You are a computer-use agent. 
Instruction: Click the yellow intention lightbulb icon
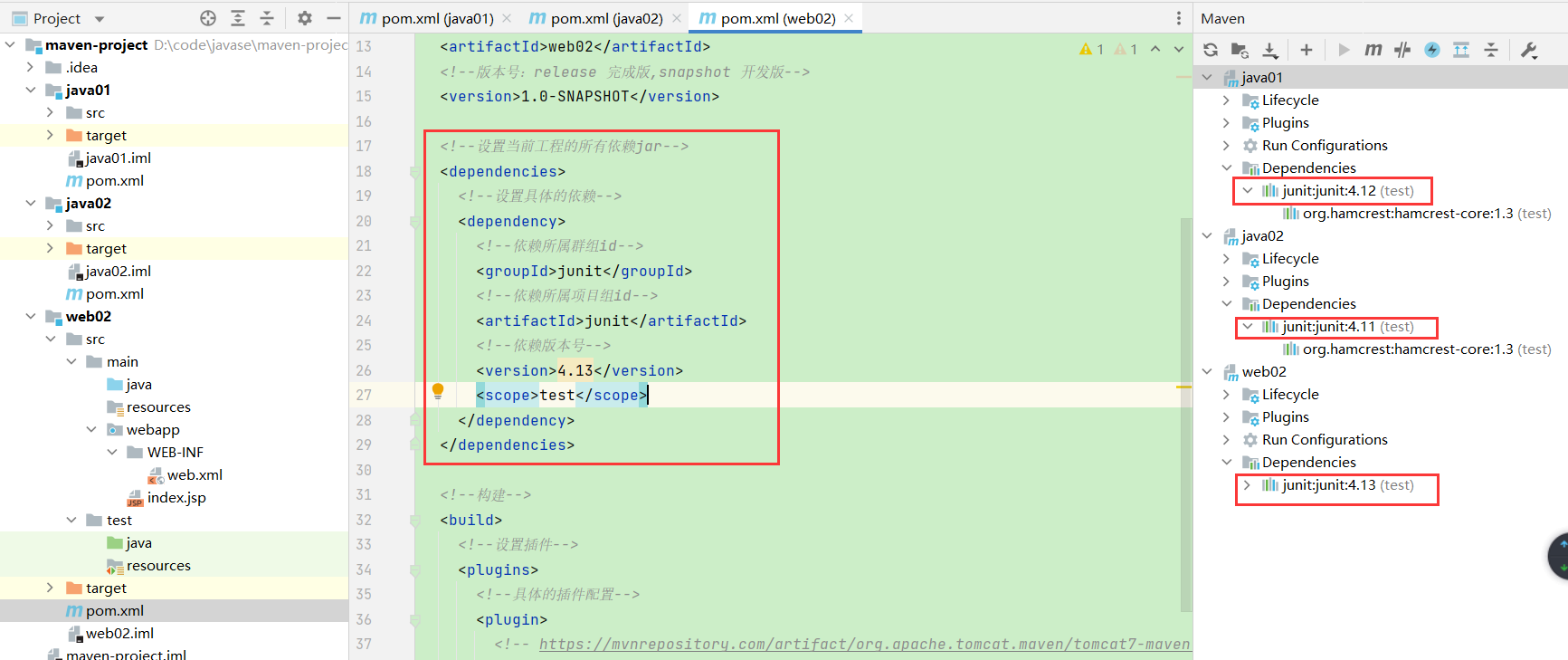[x=438, y=391]
